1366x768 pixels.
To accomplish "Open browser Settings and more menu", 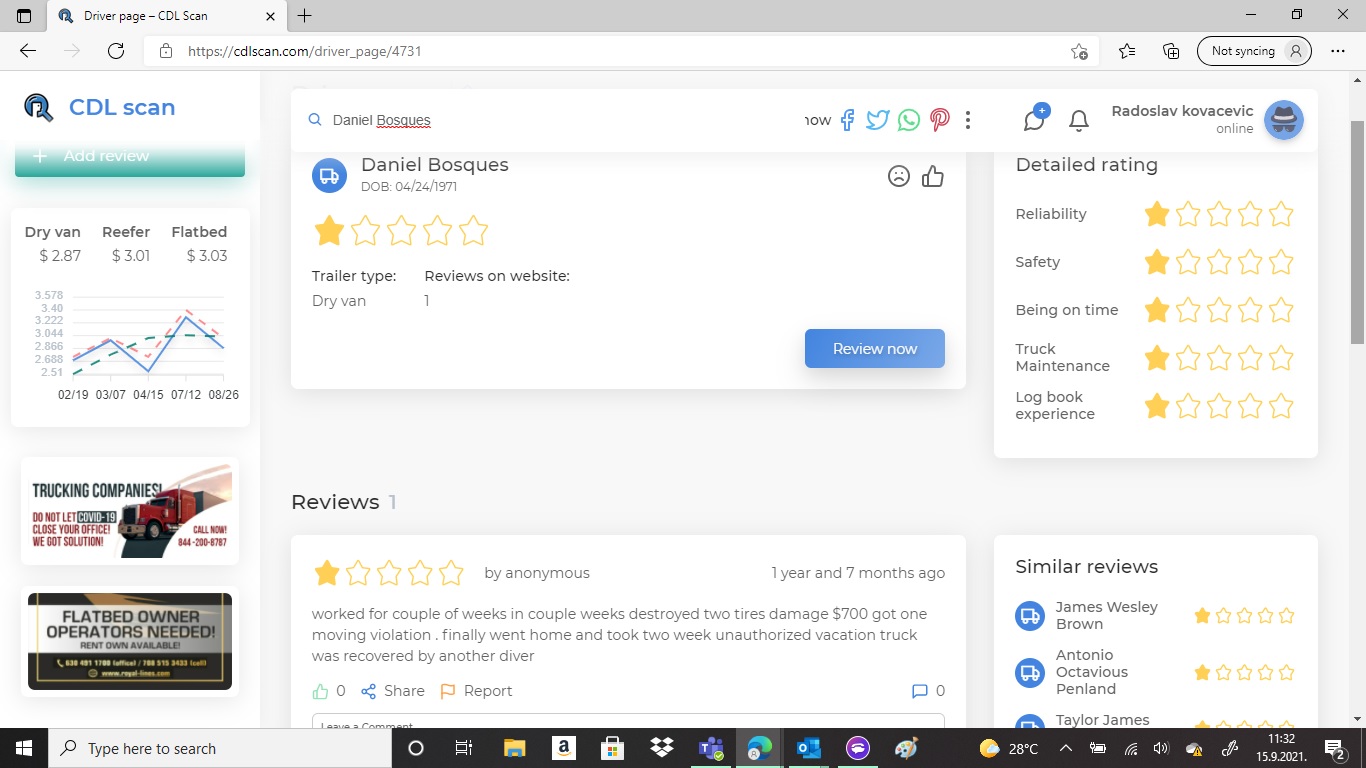I will [x=1338, y=51].
